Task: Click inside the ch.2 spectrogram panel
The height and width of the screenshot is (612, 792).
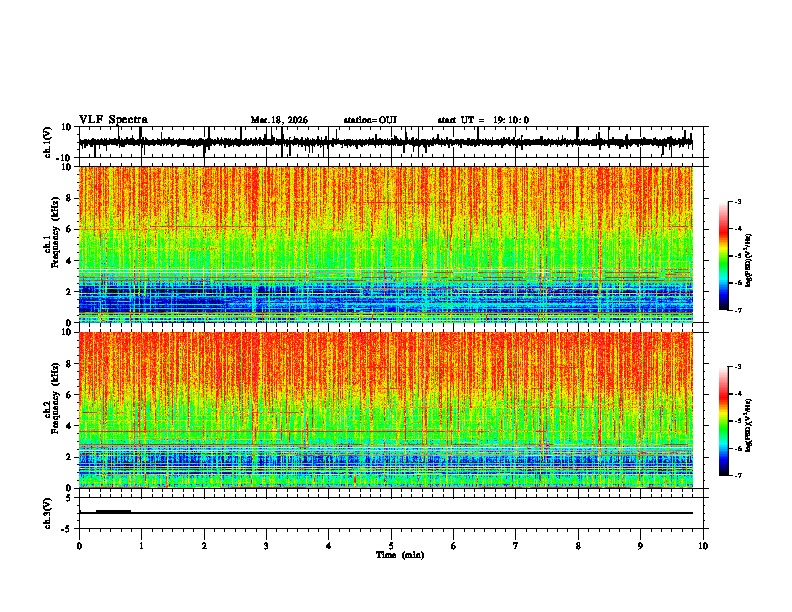Action: [386, 410]
